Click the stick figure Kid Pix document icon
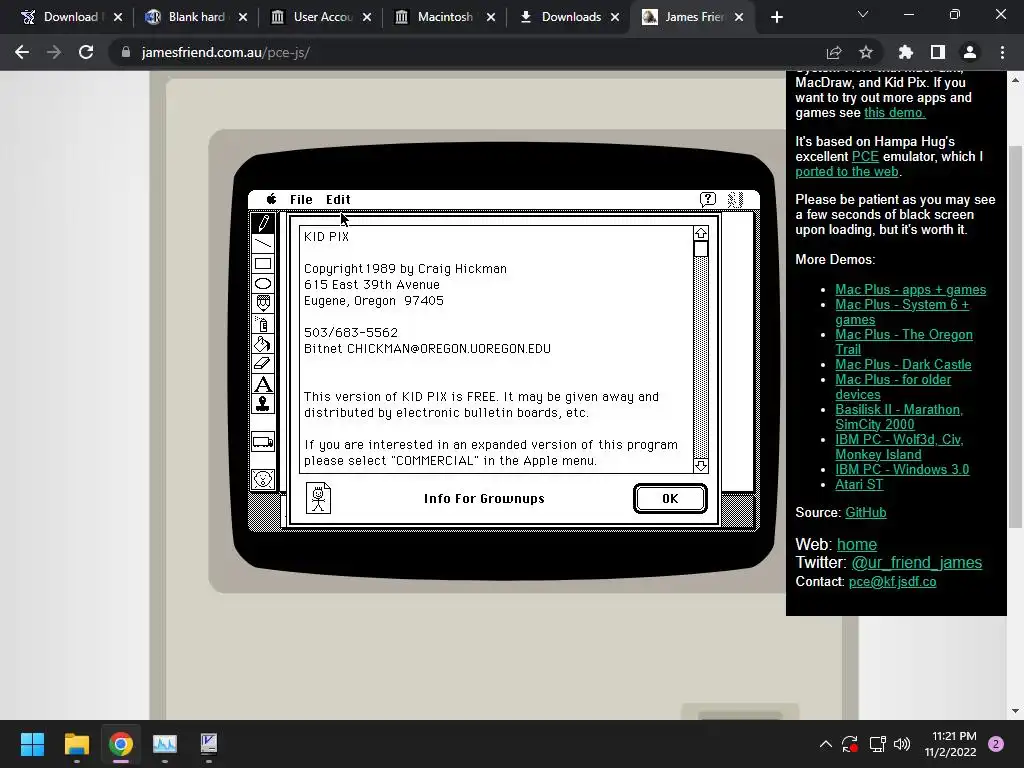This screenshot has width=1024, height=768. point(318,498)
